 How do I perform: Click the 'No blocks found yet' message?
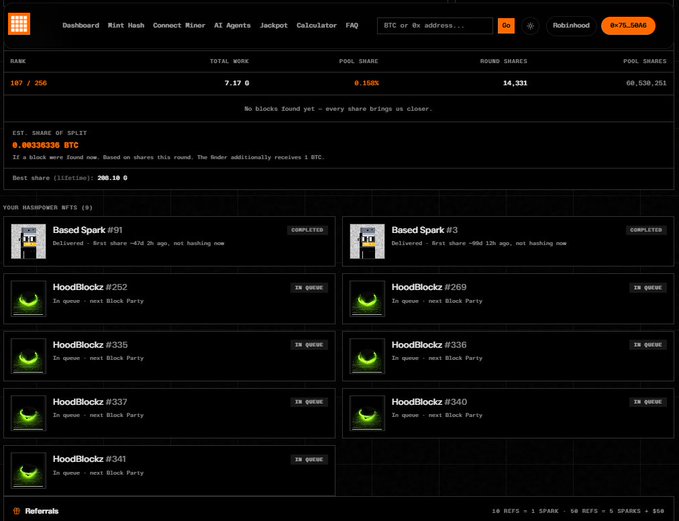338,109
